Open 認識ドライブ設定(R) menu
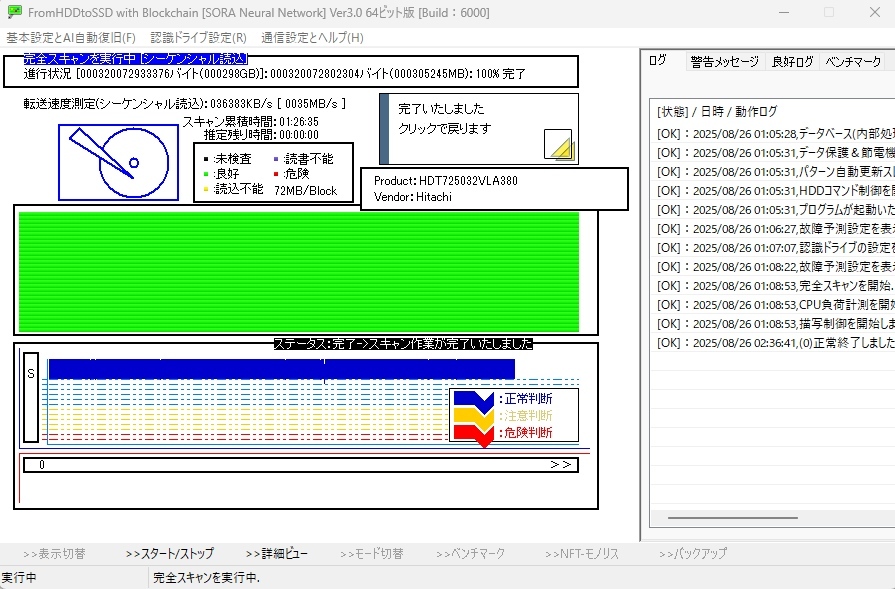This screenshot has width=895, height=589. pos(199,38)
